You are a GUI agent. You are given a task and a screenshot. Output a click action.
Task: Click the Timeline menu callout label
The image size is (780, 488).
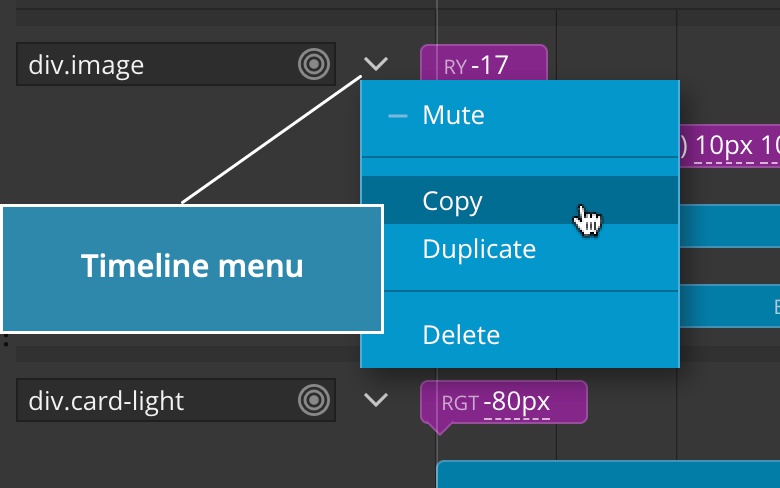pyautogui.click(x=192, y=269)
